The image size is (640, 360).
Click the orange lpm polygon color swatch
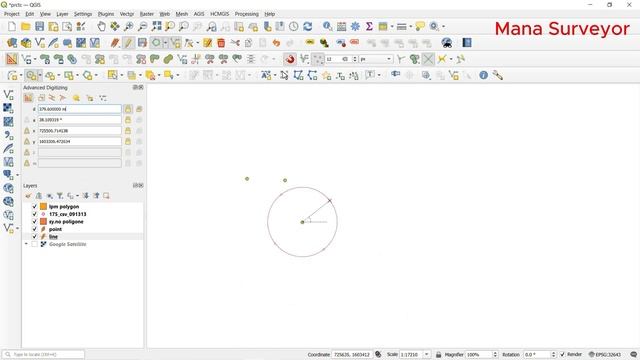point(43,207)
